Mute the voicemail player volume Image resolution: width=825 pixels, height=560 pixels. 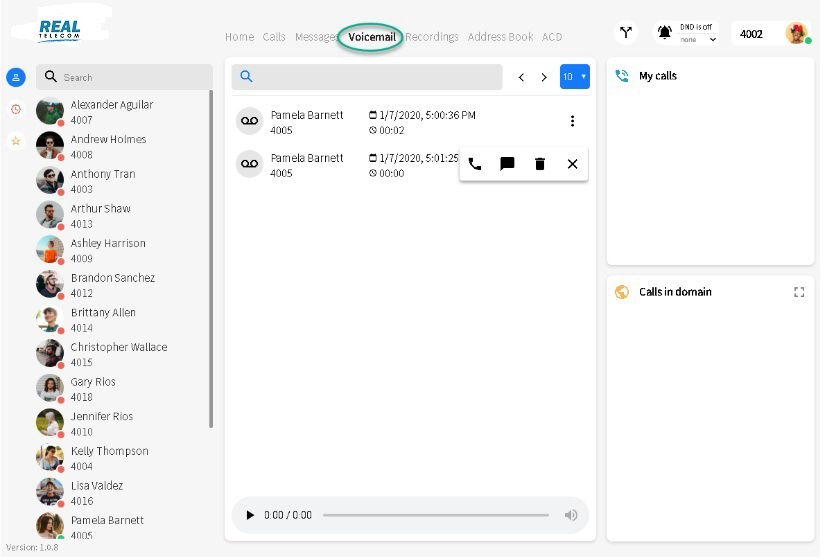pos(571,515)
